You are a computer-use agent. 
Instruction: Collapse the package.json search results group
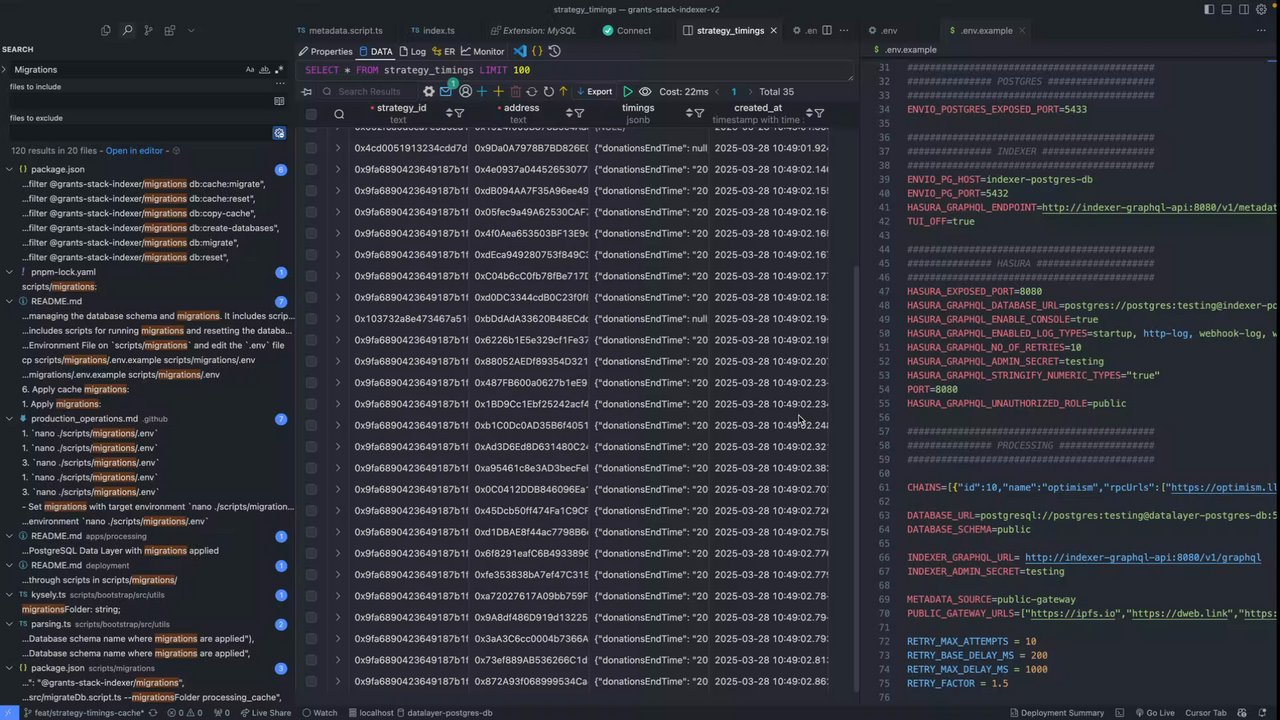[x=9, y=169]
